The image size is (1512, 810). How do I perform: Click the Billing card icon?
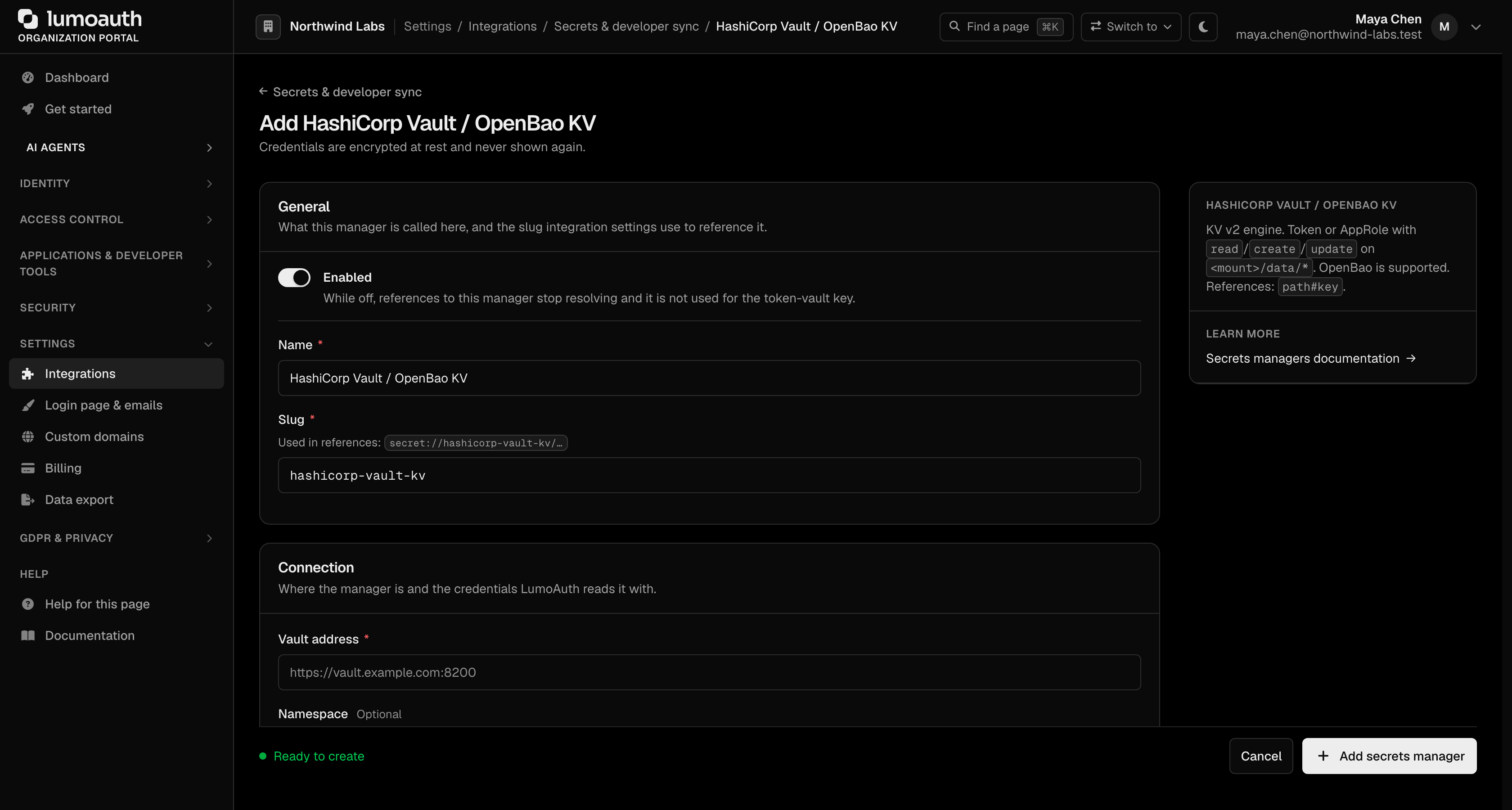coord(27,468)
